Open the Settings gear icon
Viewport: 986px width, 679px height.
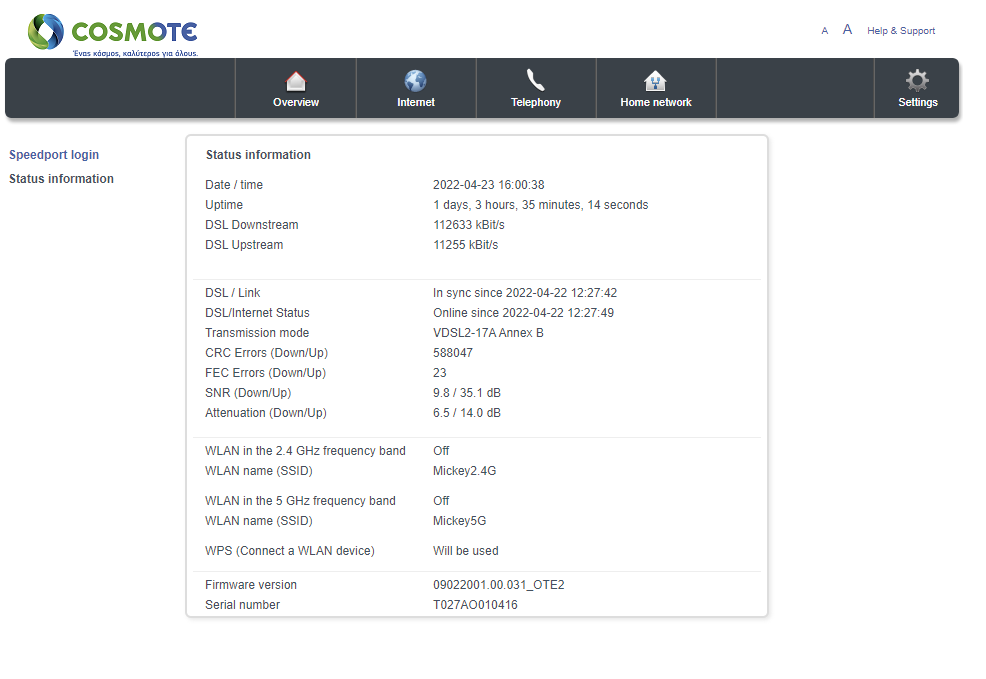click(x=917, y=80)
